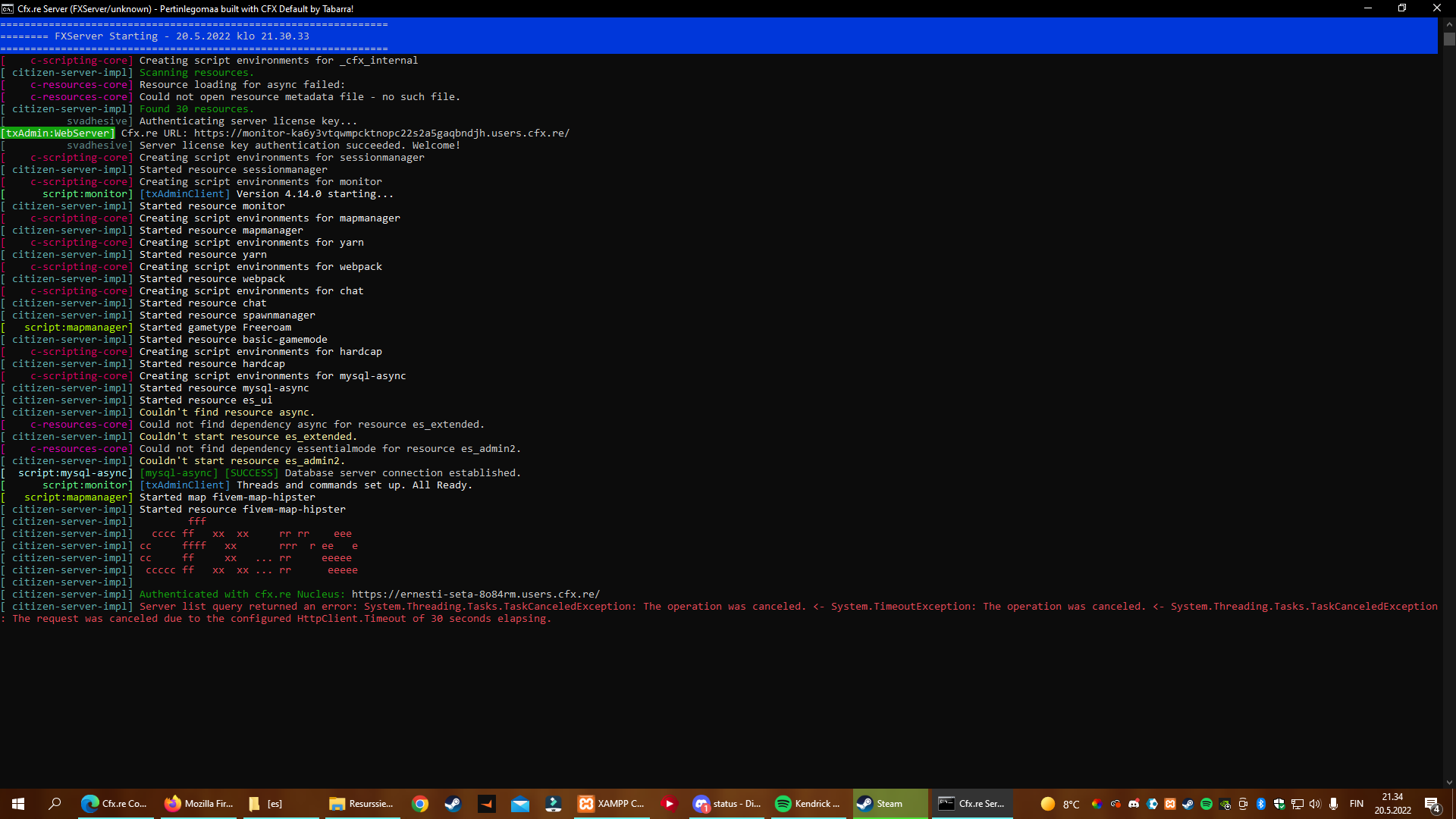Screen dimensions: 1456x819
Task: Switch FIN keyboard language indicator
Action: click(x=1357, y=804)
